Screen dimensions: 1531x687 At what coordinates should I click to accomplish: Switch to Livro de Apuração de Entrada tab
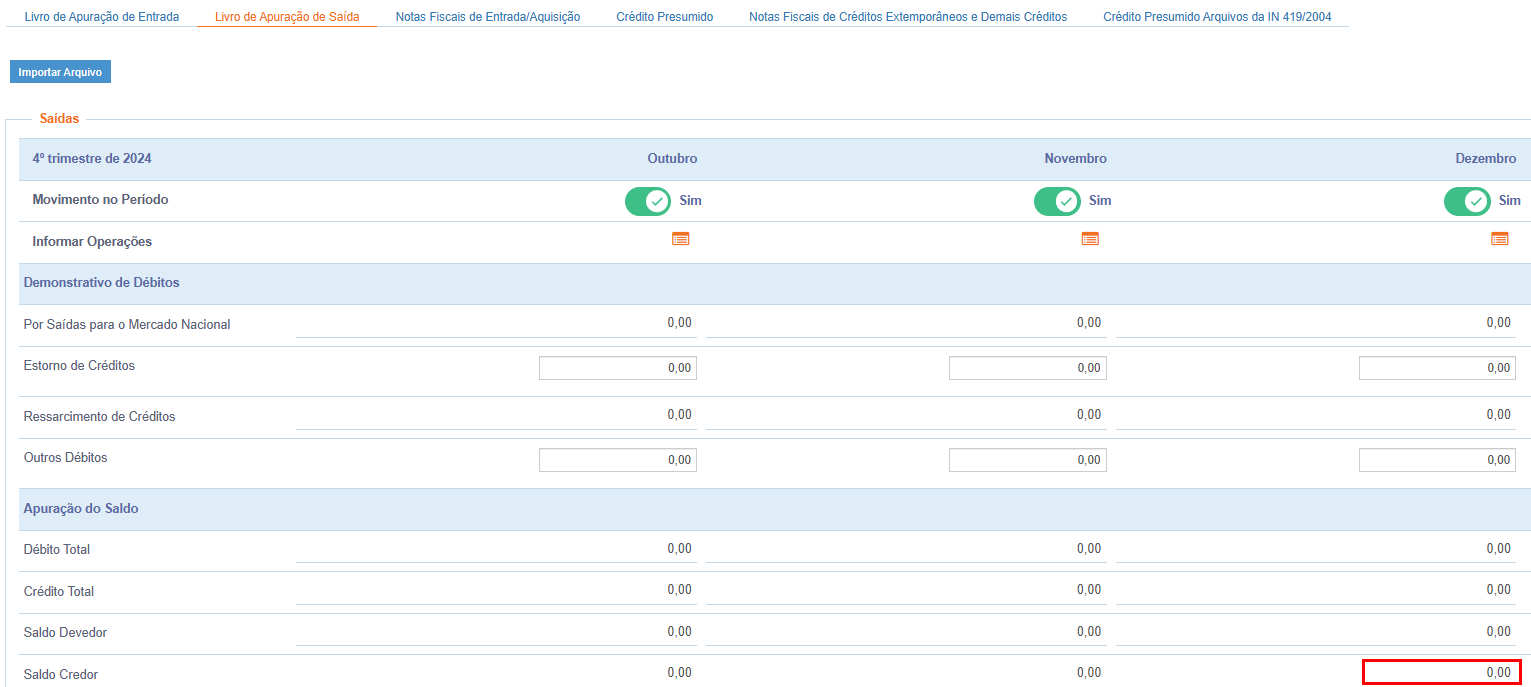[102, 17]
